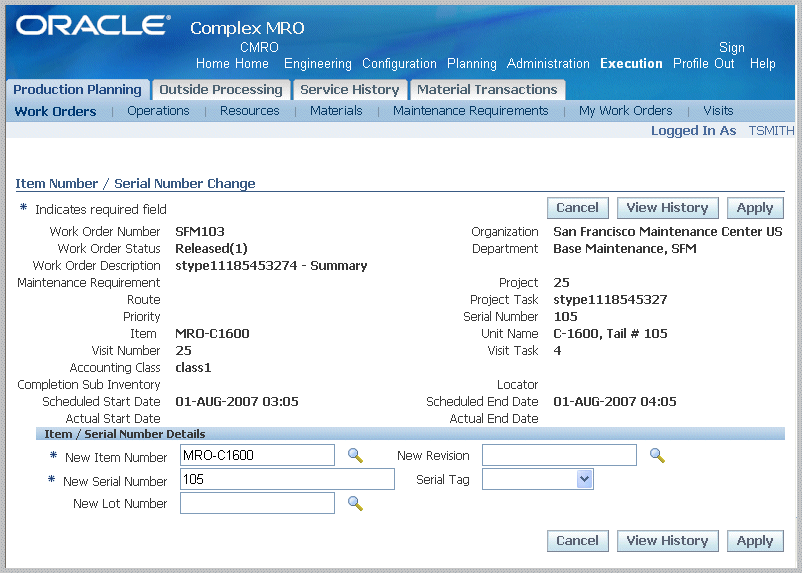Open the Help link
Viewport: 802px width, 573px height.
[x=763, y=63]
